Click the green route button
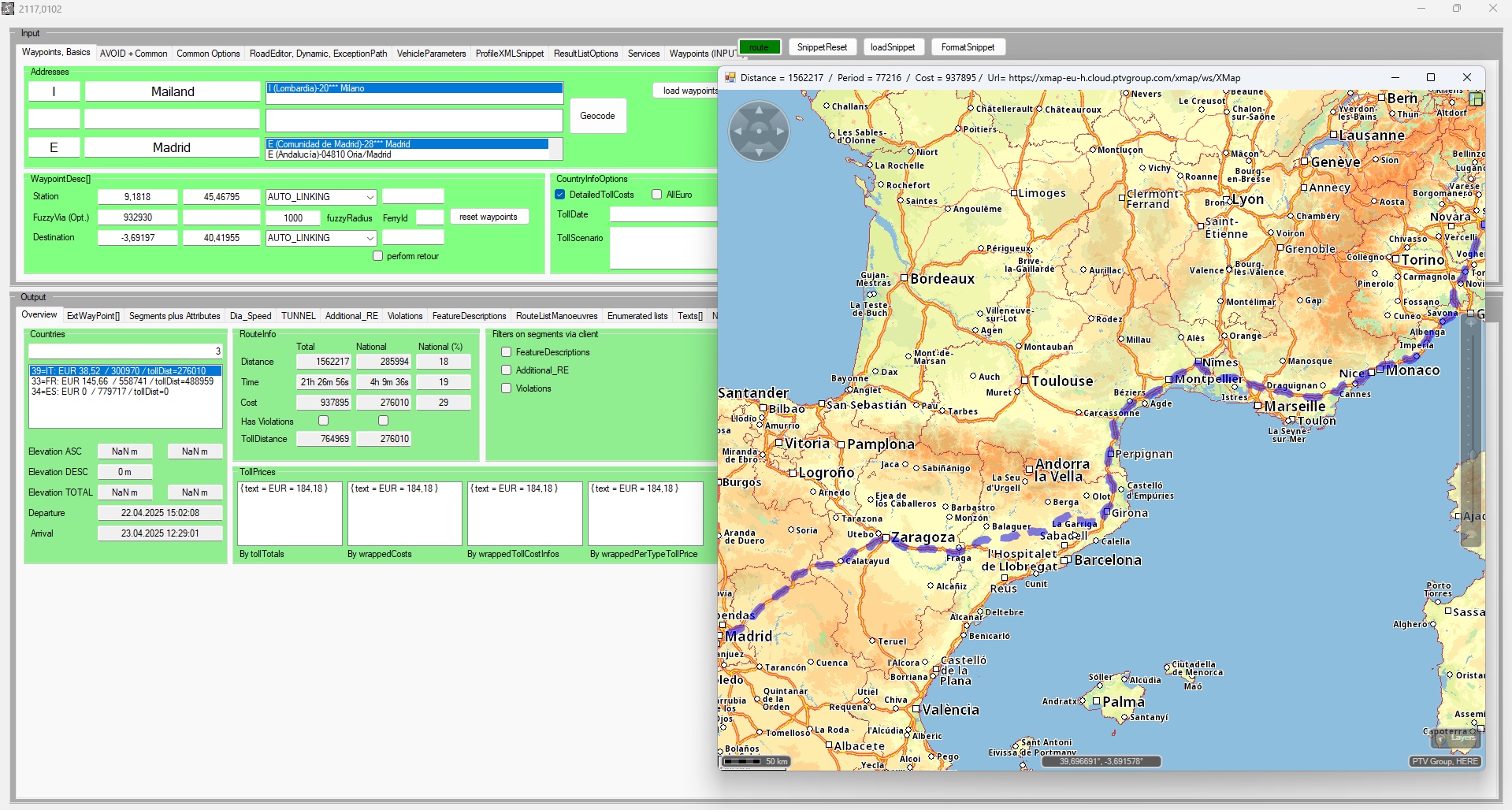This screenshot has height=810, width=1512. coord(759,47)
